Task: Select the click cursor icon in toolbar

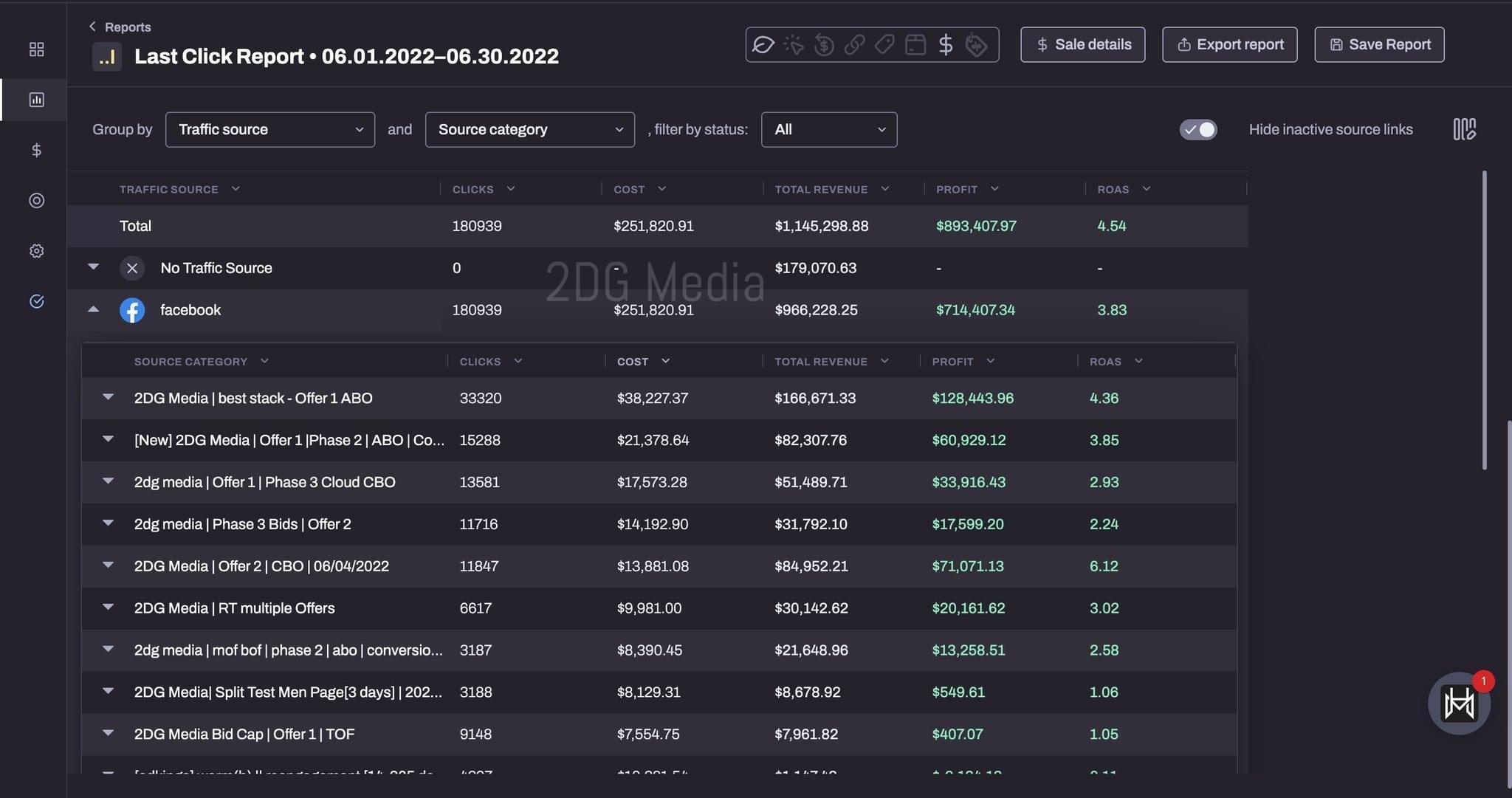Action: click(x=794, y=45)
